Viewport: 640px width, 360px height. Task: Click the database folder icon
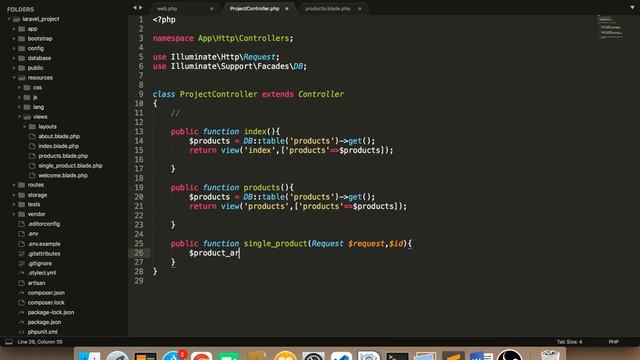[x=22, y=58]
